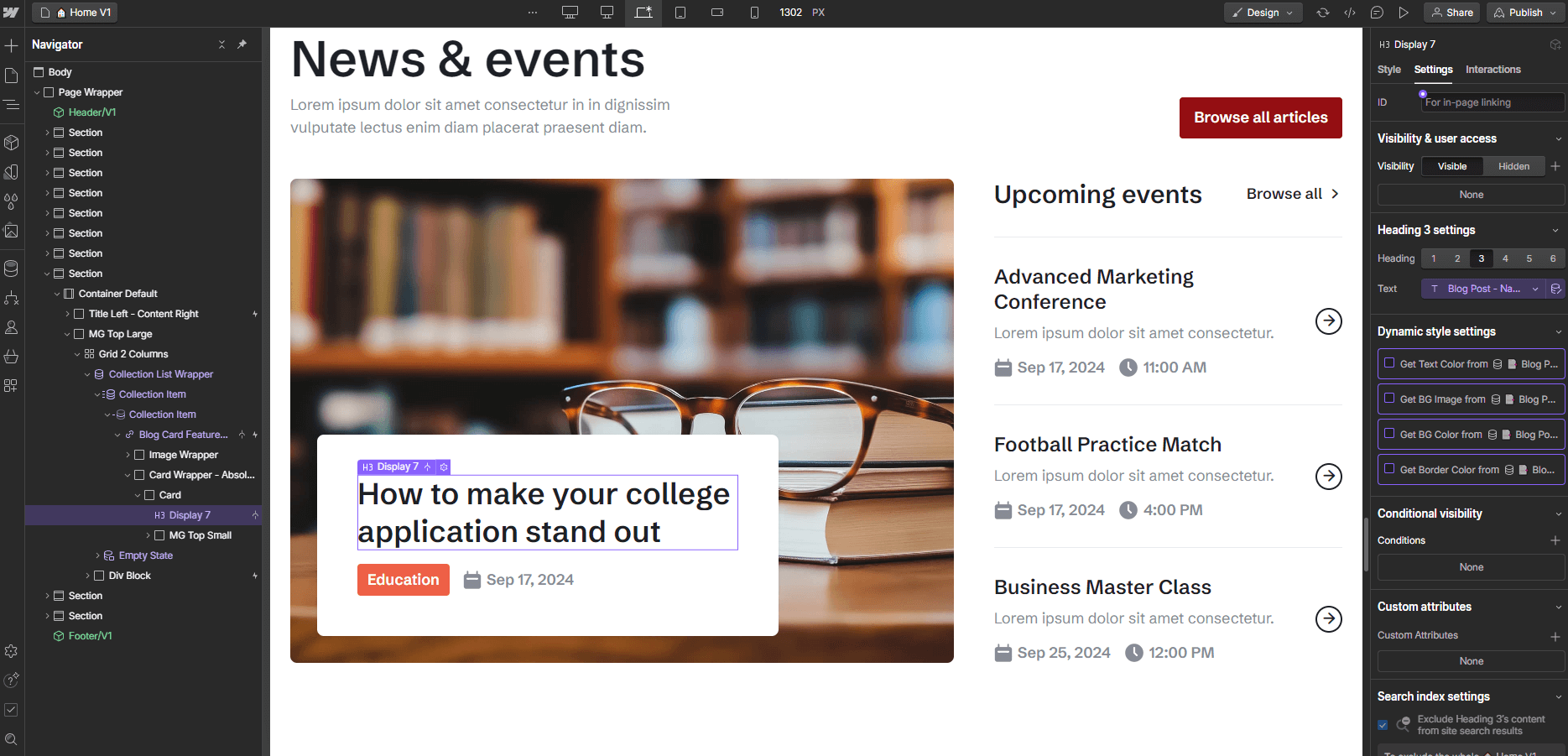Open the CMS Collections panel
This screenshot has width=1568, height=756.
click(12, 267)
